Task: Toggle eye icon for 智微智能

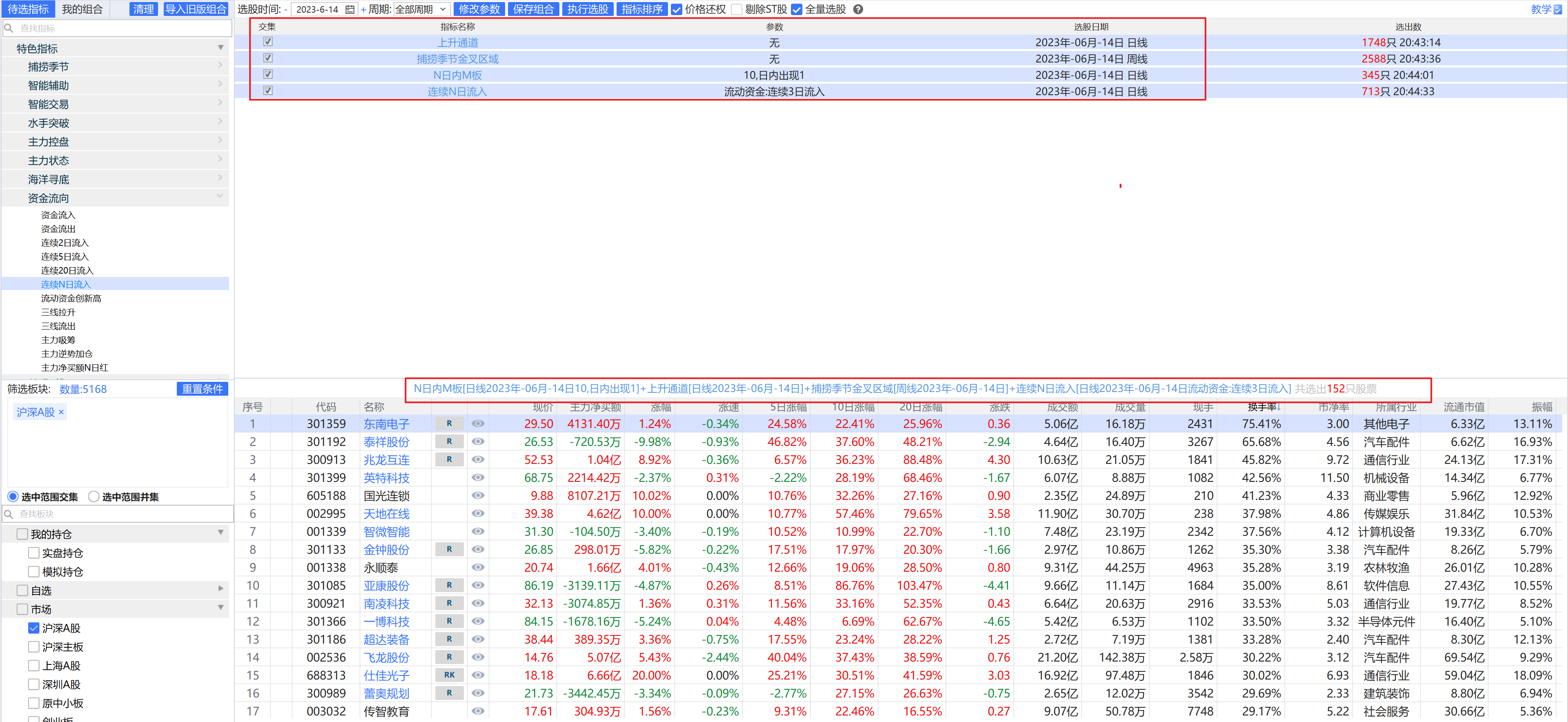Action: (479, 531)
